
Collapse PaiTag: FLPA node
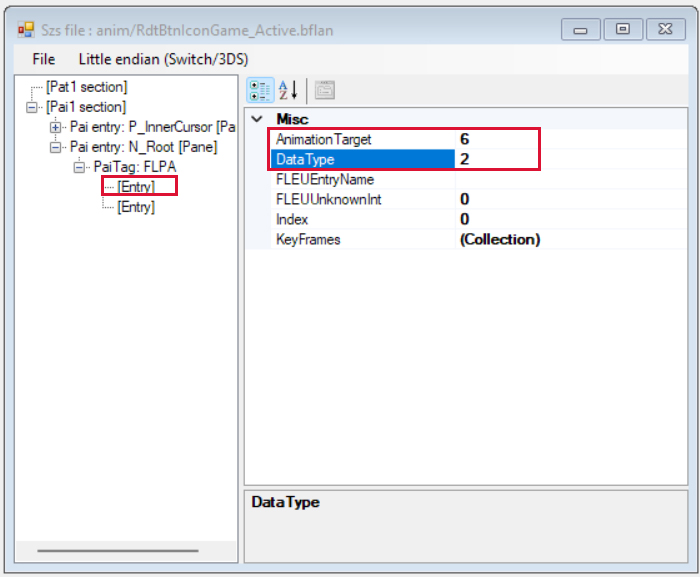point(79,167)
